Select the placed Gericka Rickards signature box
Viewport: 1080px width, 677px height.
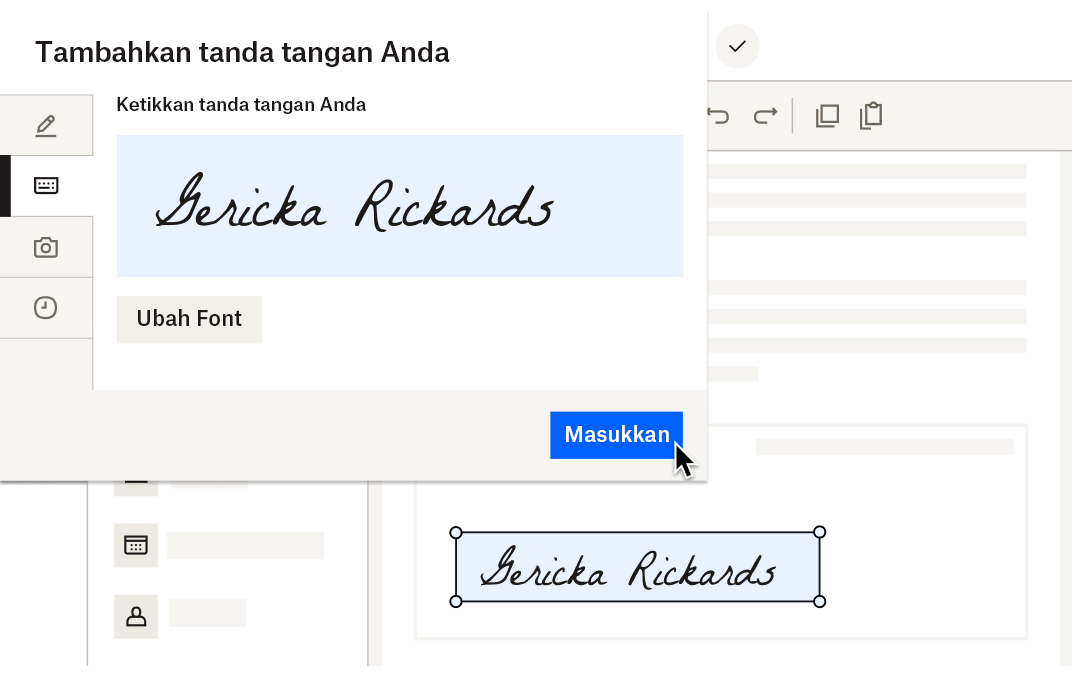(637, 567)
